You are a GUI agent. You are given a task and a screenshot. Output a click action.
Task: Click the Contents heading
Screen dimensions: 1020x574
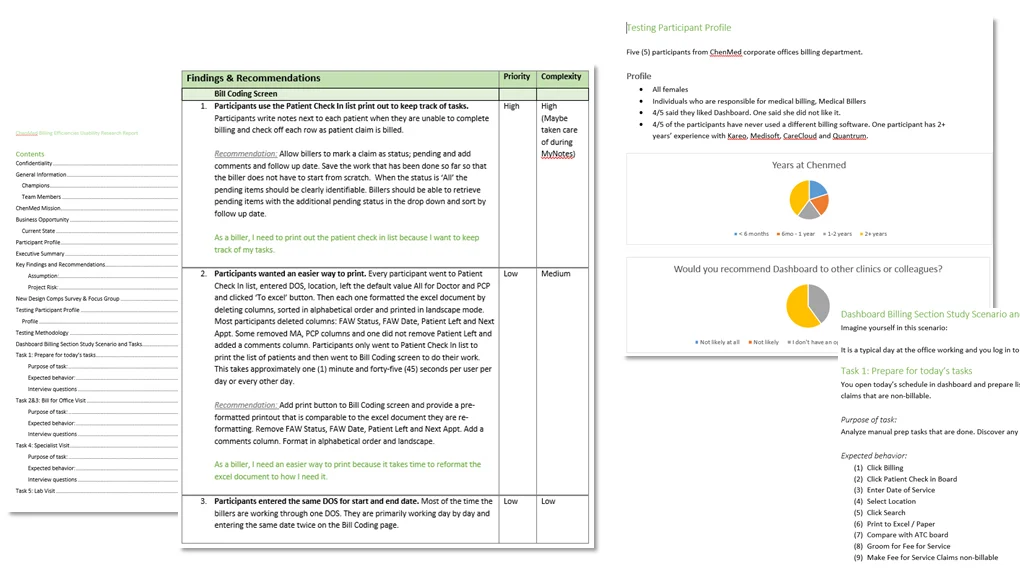click(x=30, y=154)
